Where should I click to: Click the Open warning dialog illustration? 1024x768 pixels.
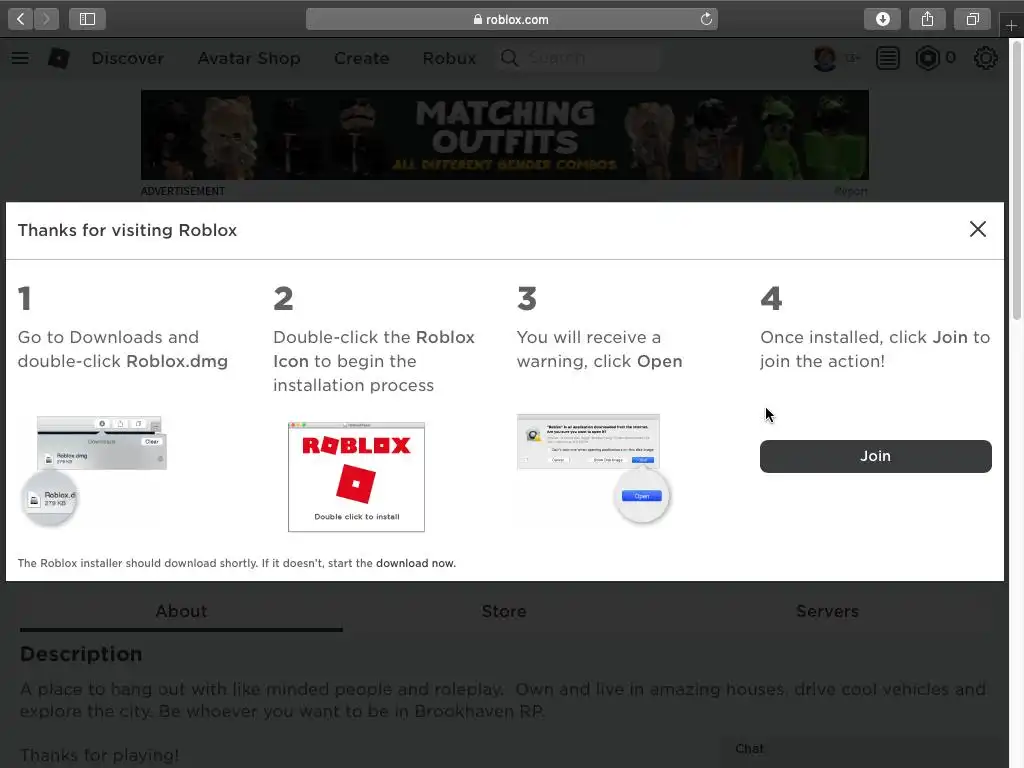(x=593, y=467)
